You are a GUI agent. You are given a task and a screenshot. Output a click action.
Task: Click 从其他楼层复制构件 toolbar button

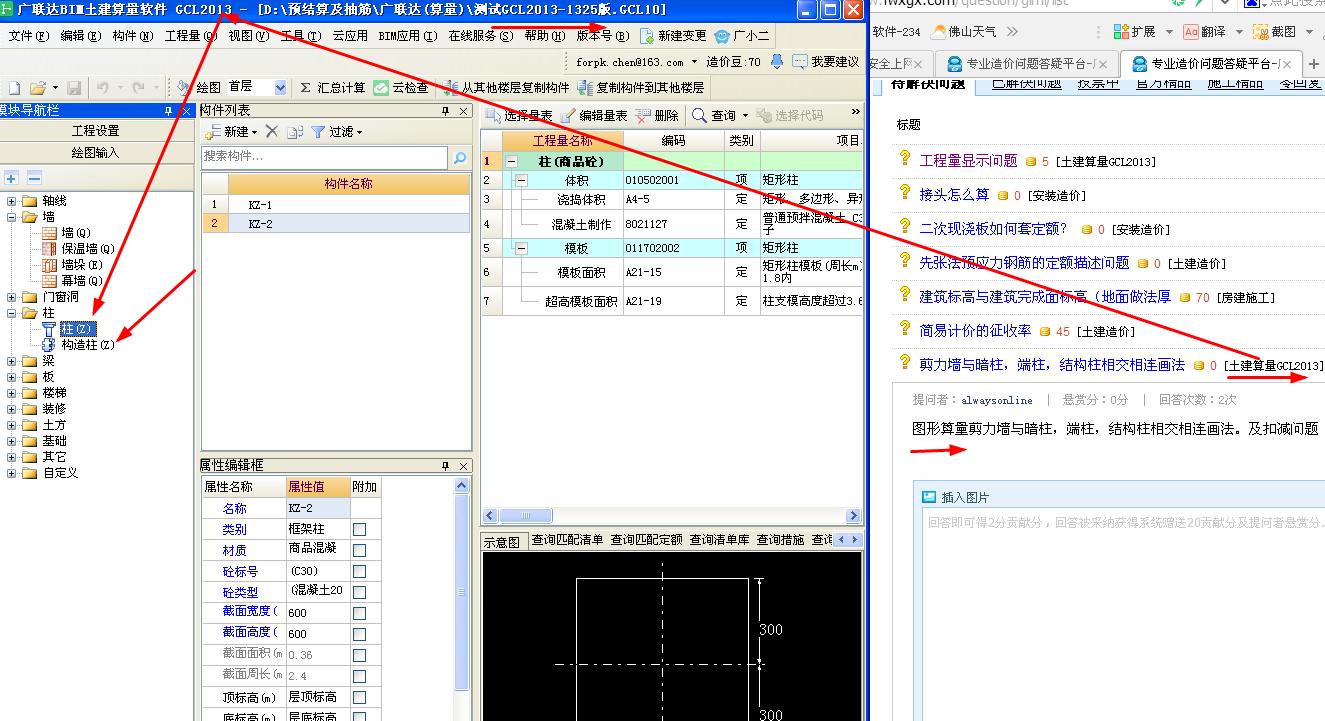point(506,88)
